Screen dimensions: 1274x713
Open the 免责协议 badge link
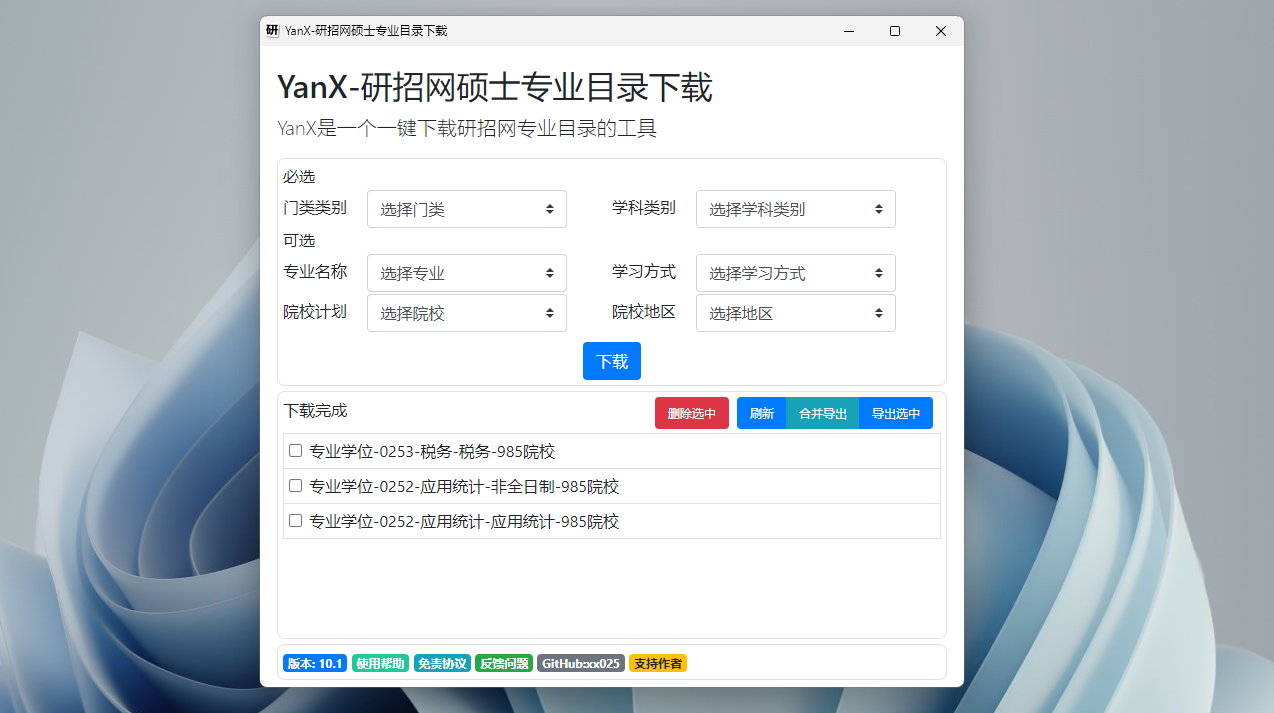pos(442,663)
